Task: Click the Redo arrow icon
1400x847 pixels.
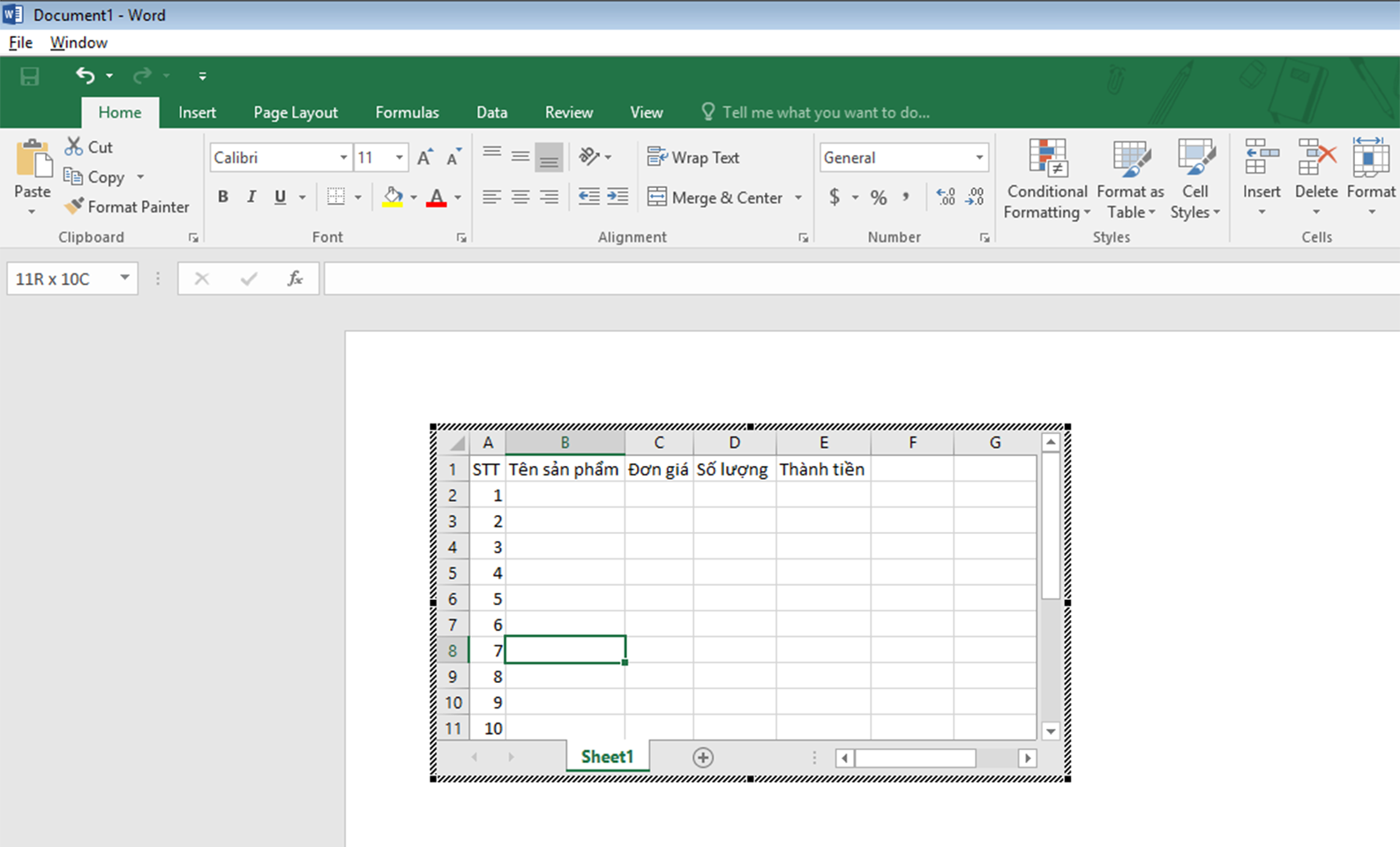Action: tap(142, 76)
